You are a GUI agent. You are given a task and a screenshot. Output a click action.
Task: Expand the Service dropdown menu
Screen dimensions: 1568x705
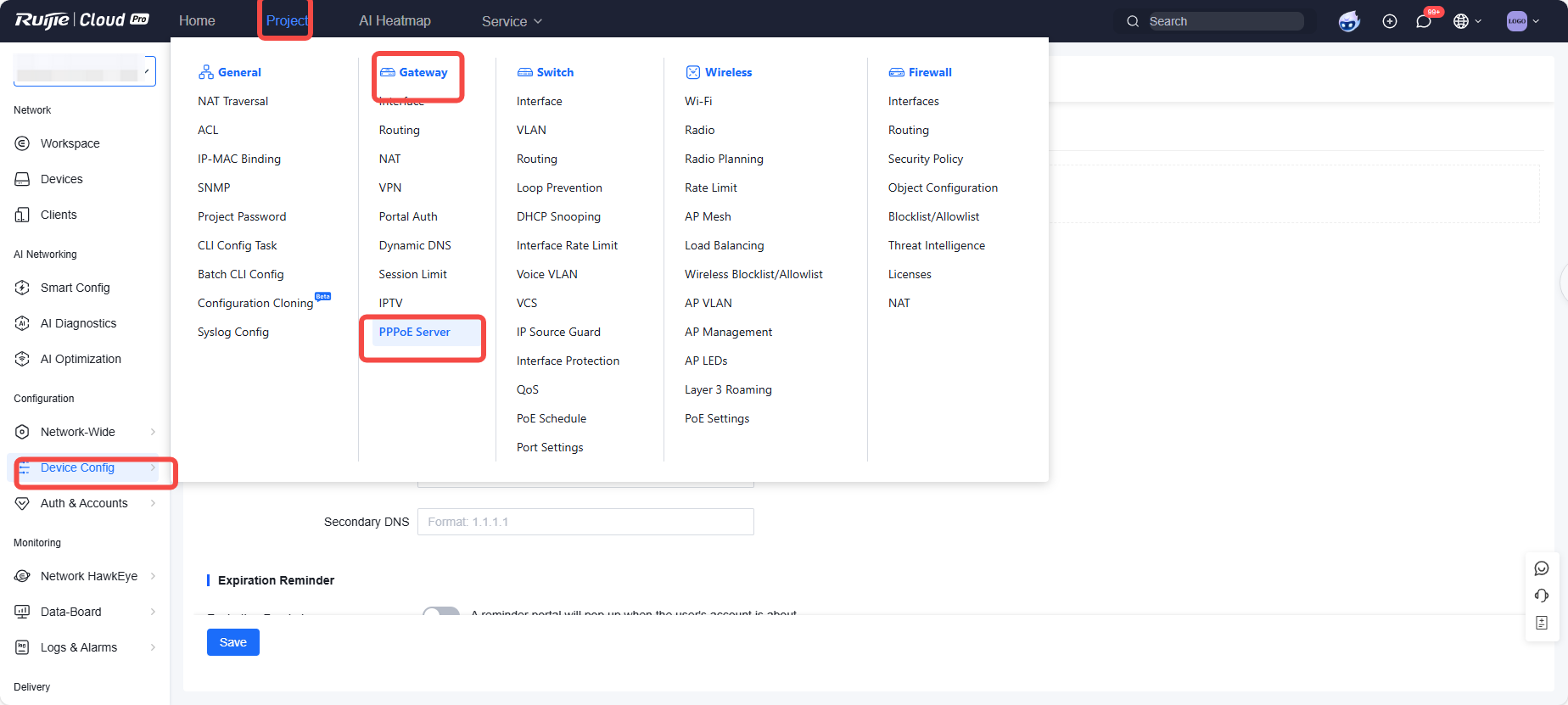512,21
